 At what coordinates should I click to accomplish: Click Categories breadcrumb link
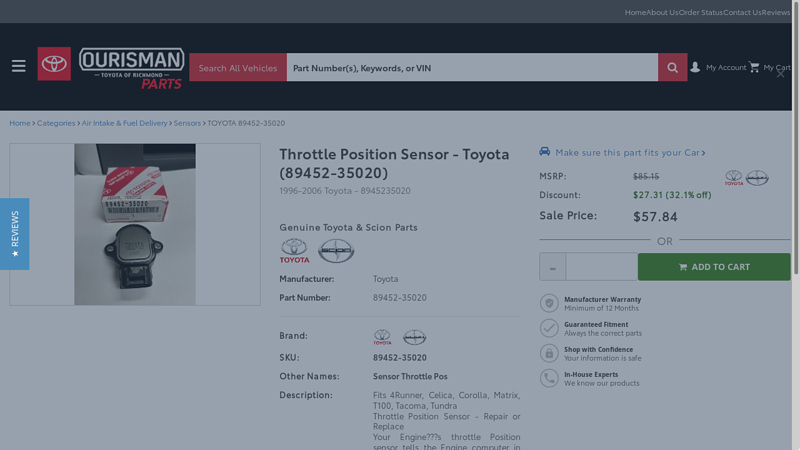(56, 123)
